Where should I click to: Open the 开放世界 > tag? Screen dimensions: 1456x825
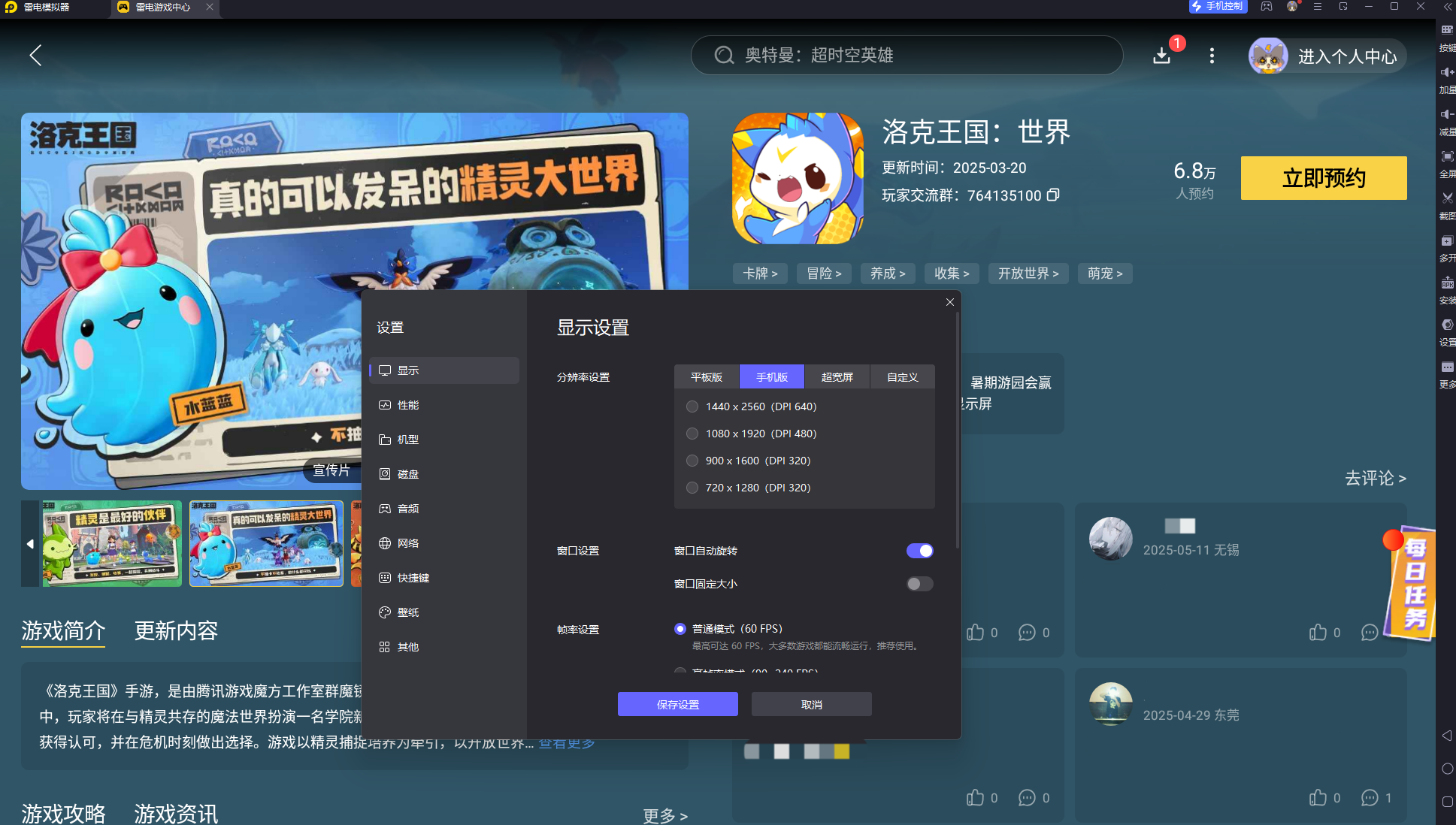1028,273
